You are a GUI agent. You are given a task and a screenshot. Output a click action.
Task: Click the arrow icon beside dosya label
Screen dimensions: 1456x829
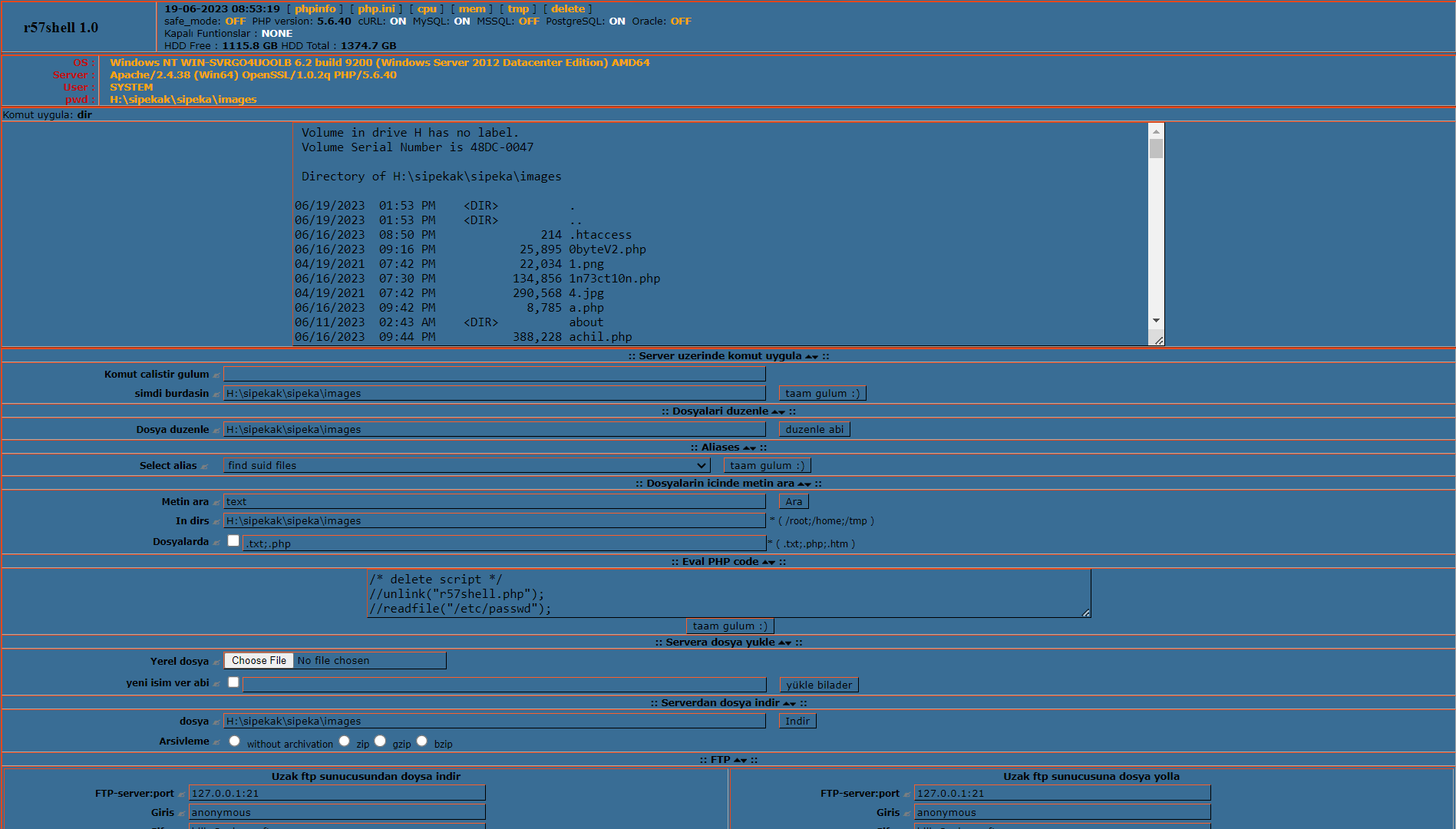[216, 722]
